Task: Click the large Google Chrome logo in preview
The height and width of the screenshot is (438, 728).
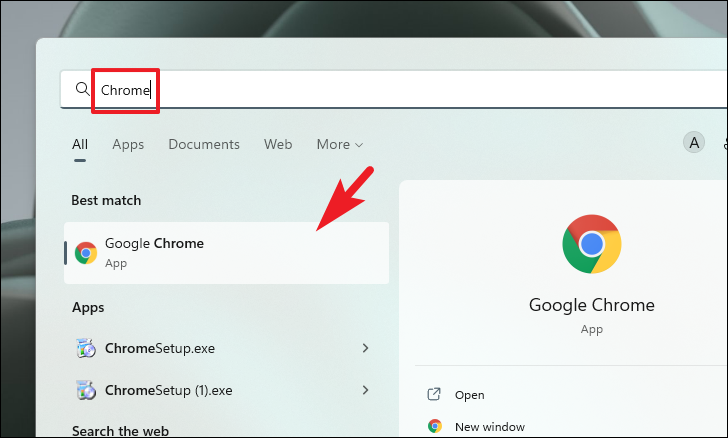Action: point(592,244)
